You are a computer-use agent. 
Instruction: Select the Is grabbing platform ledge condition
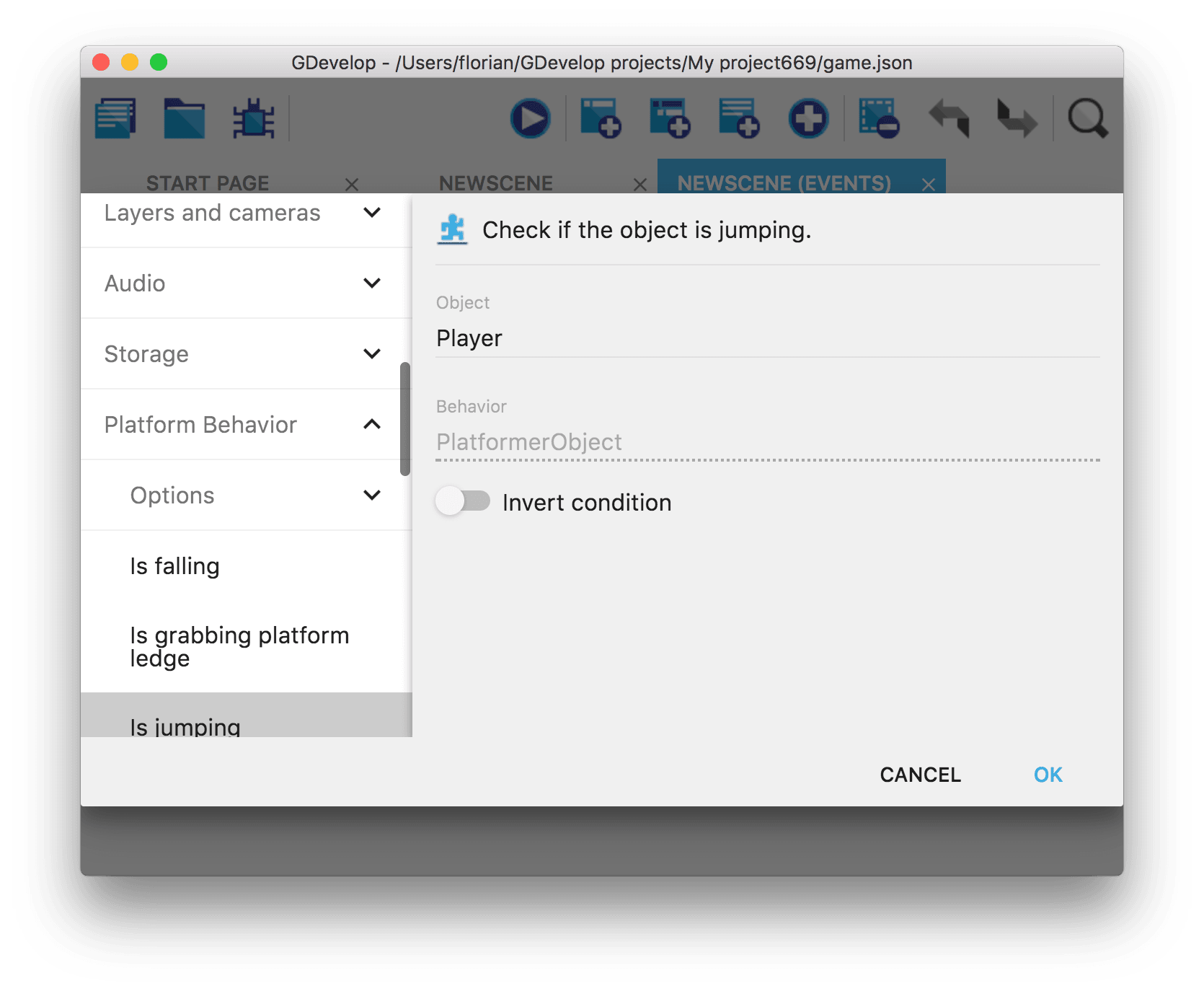click(246, 647)
